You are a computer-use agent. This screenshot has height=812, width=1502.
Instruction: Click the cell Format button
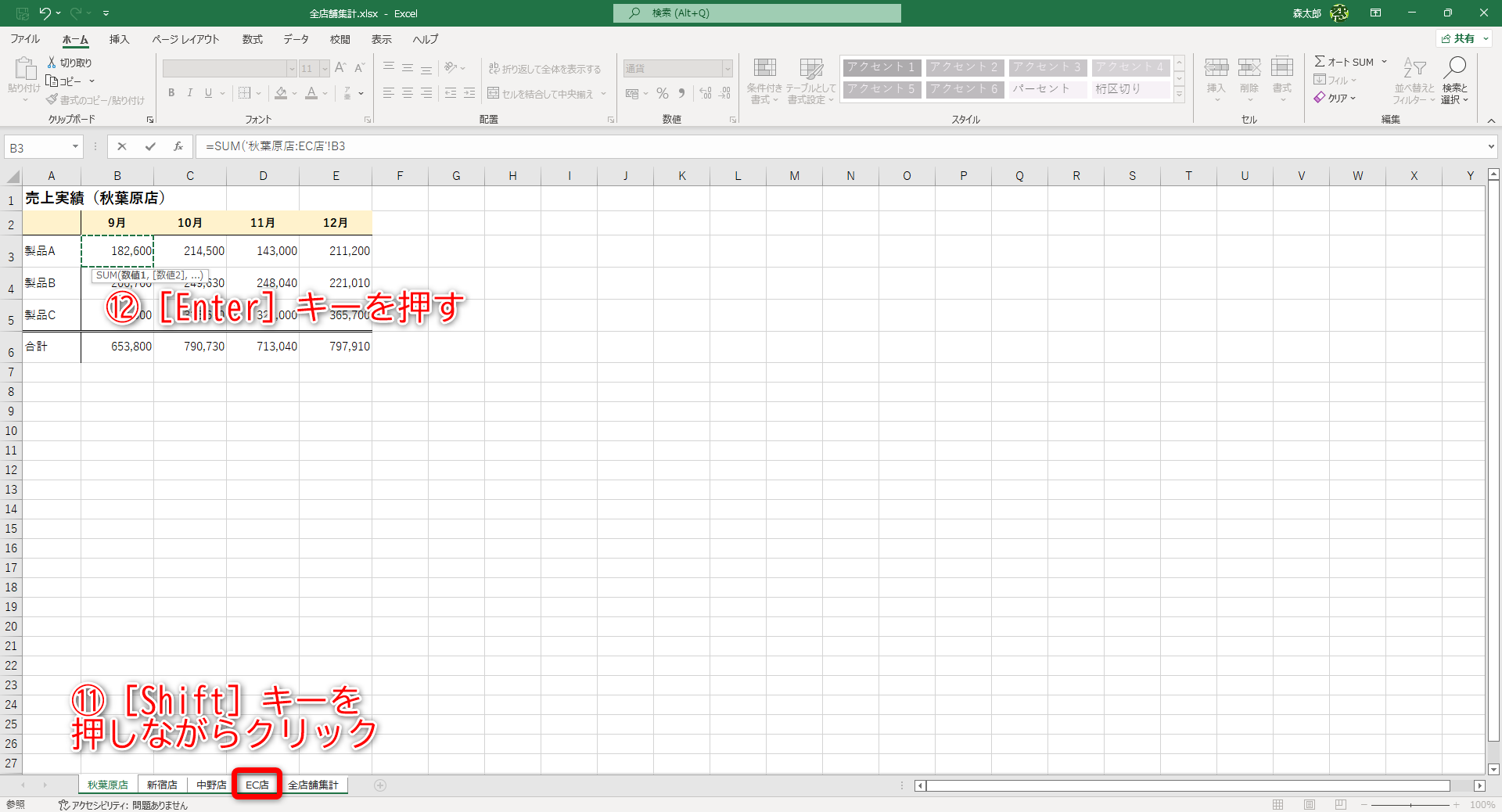pyautogui.click(x=1282, y=79)
